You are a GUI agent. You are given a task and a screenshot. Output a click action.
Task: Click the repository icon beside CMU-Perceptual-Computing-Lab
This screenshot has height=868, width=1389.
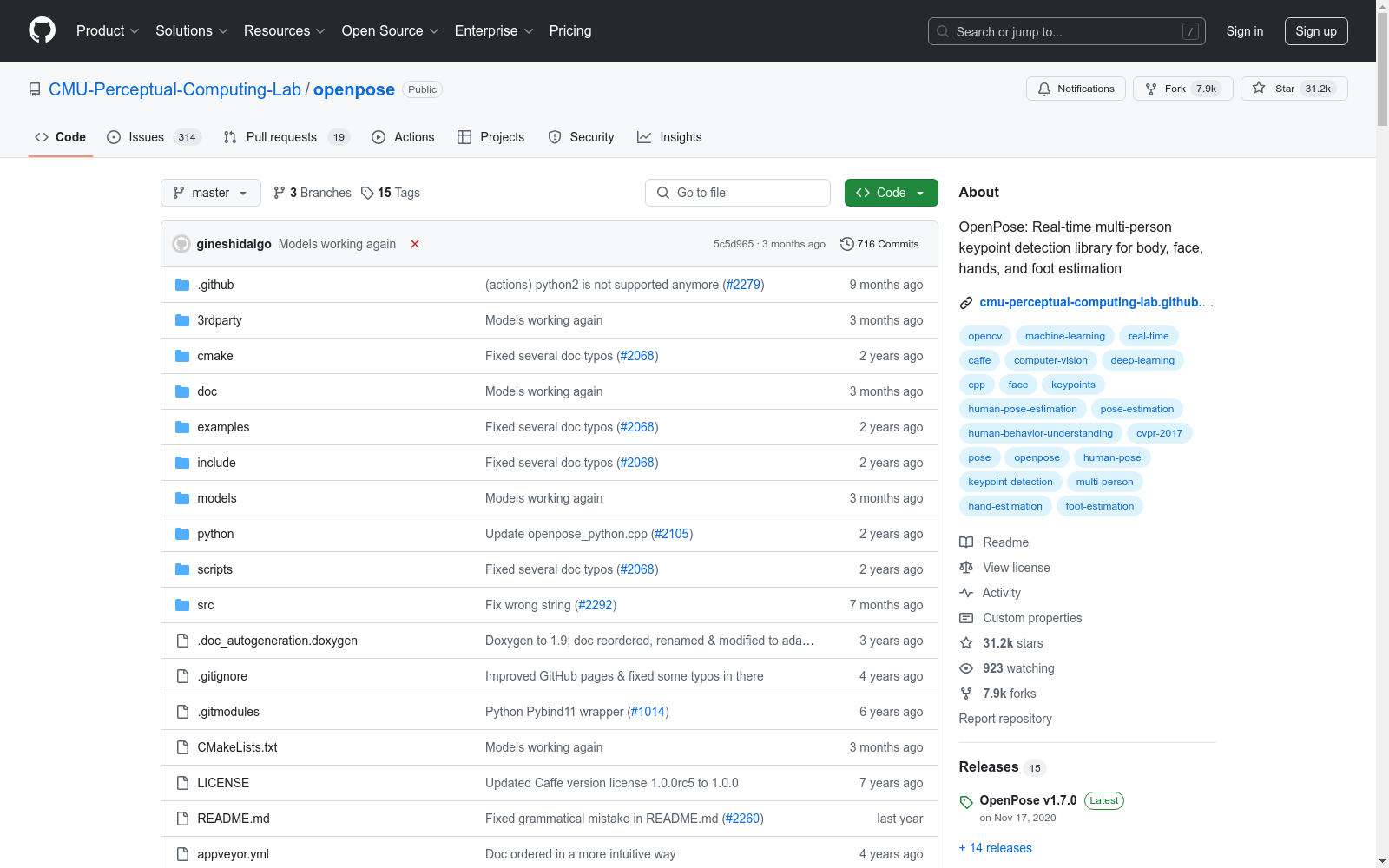[35, 89]
